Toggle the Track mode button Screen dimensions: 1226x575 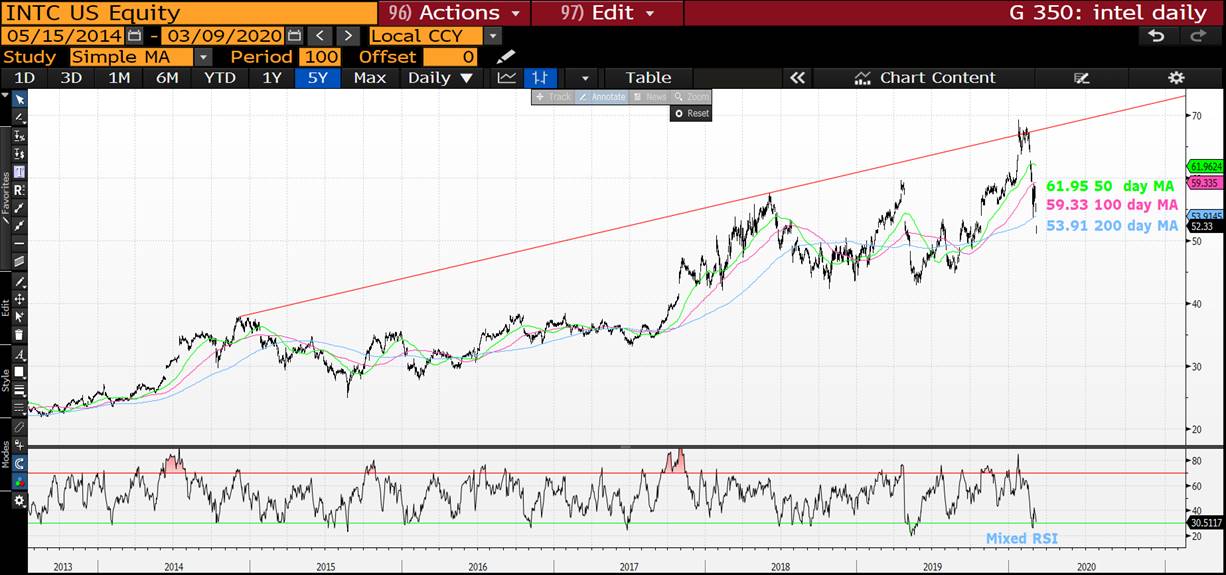553,97
